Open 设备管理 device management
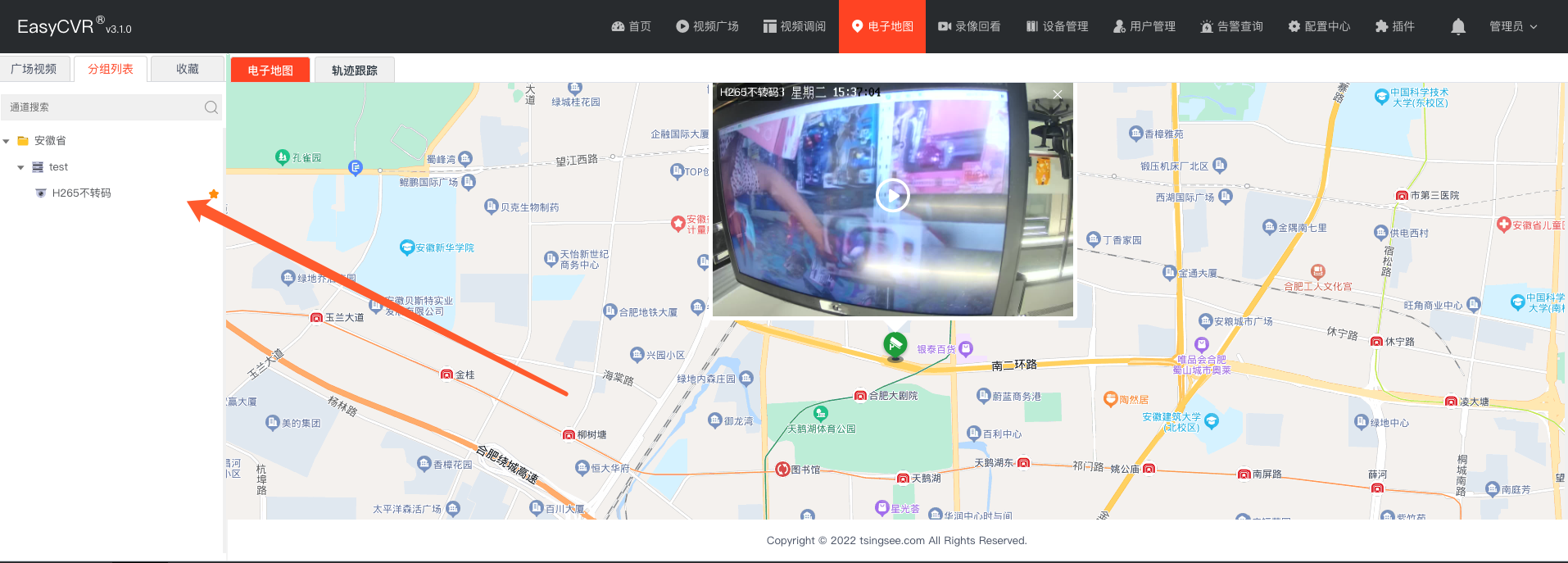The width and height of the screenshot is (1568, 563). [1057, 26]
